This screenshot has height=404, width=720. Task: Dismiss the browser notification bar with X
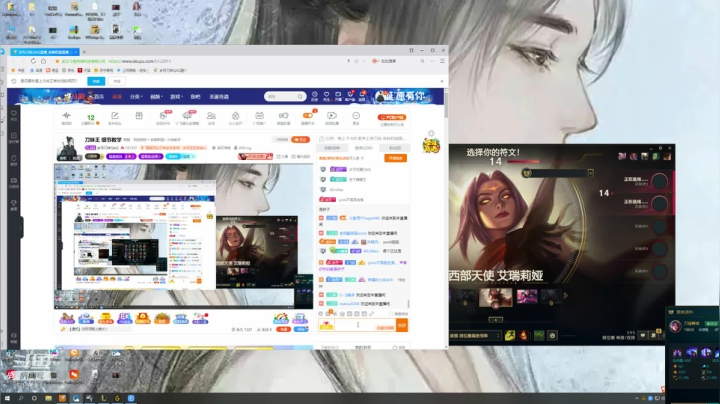(442, 81)
